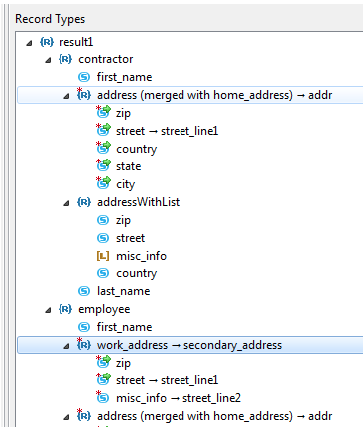363x427 pixels.
Task: Collapse the work_address → secondary_address node
Action: tap(66, 346)
